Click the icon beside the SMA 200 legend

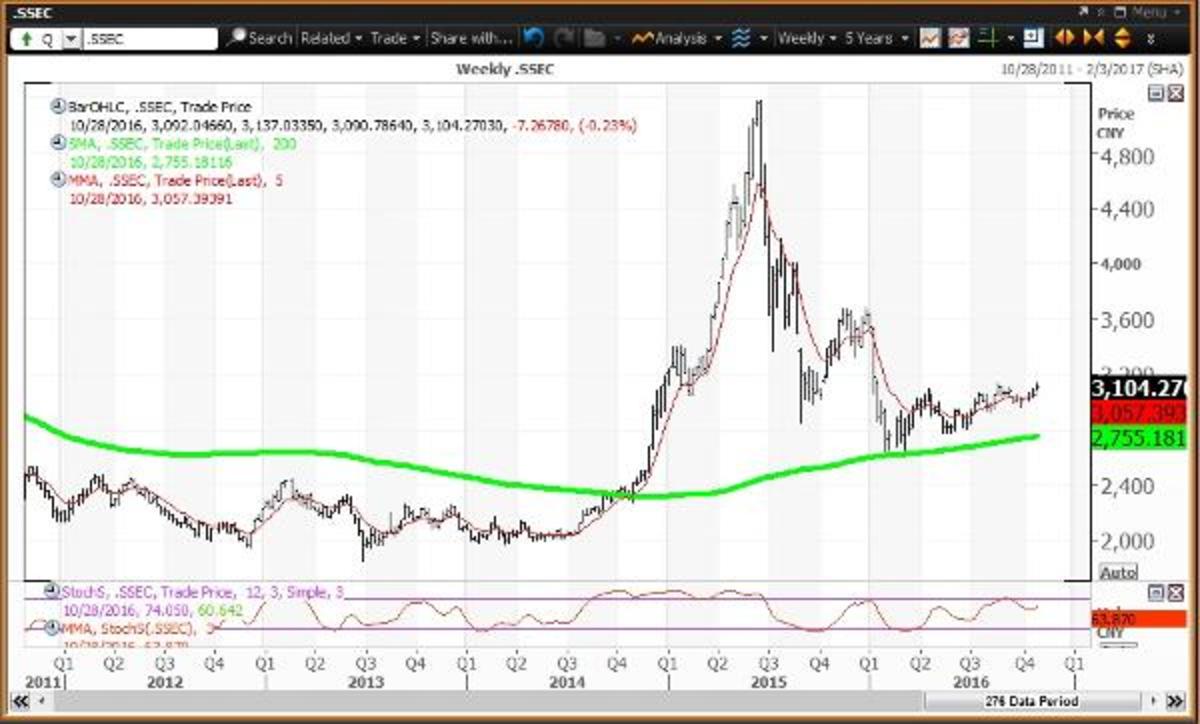click(58, 143)
